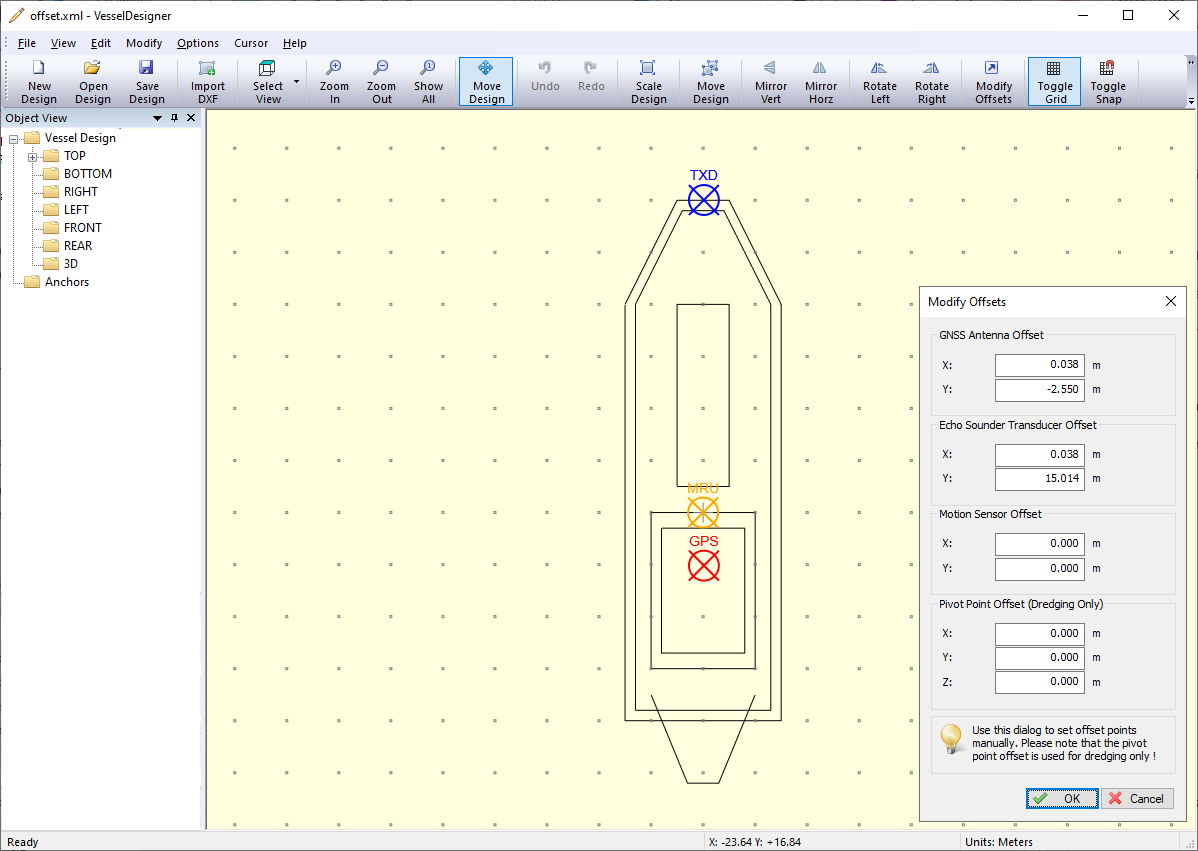Collapse the Vessel Design tree node

pyautogui.click(x=14, y=138)
